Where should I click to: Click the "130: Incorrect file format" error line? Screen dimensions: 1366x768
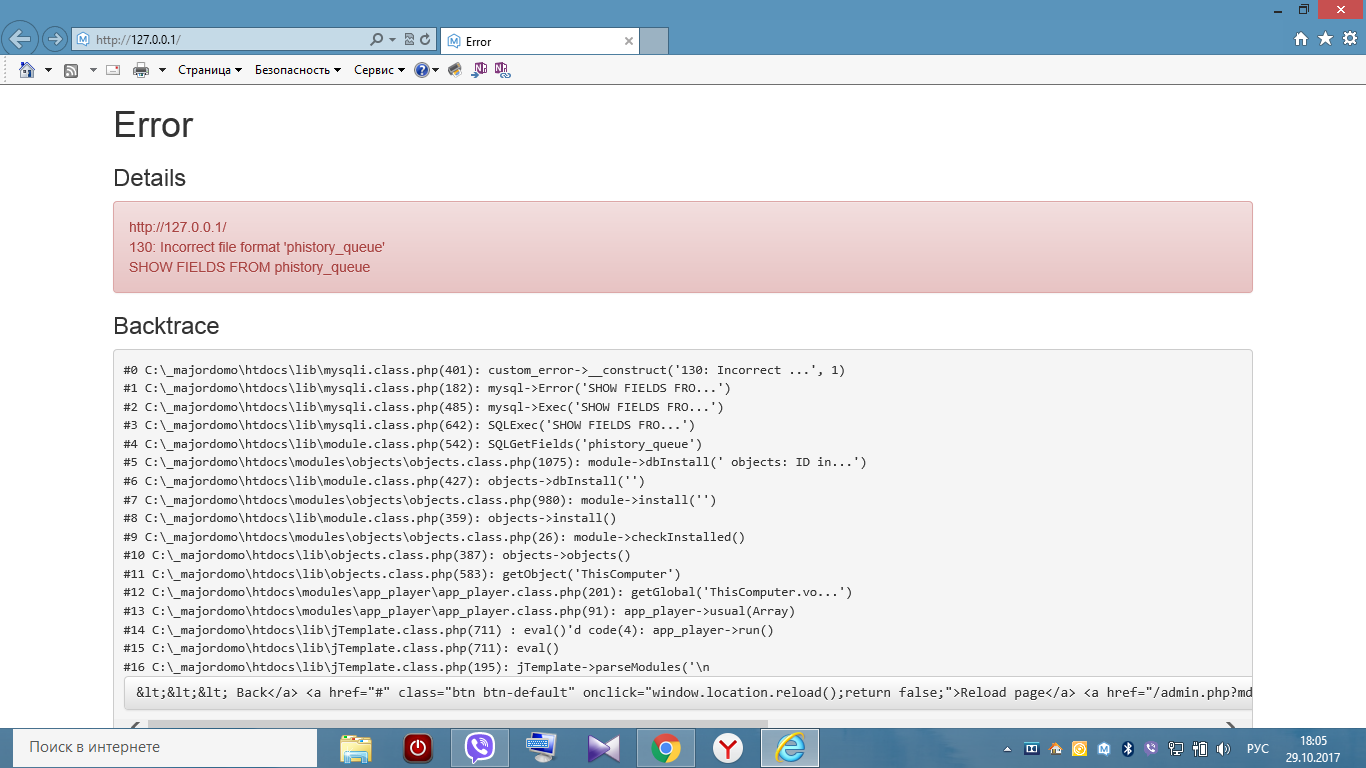click(257, 247)
